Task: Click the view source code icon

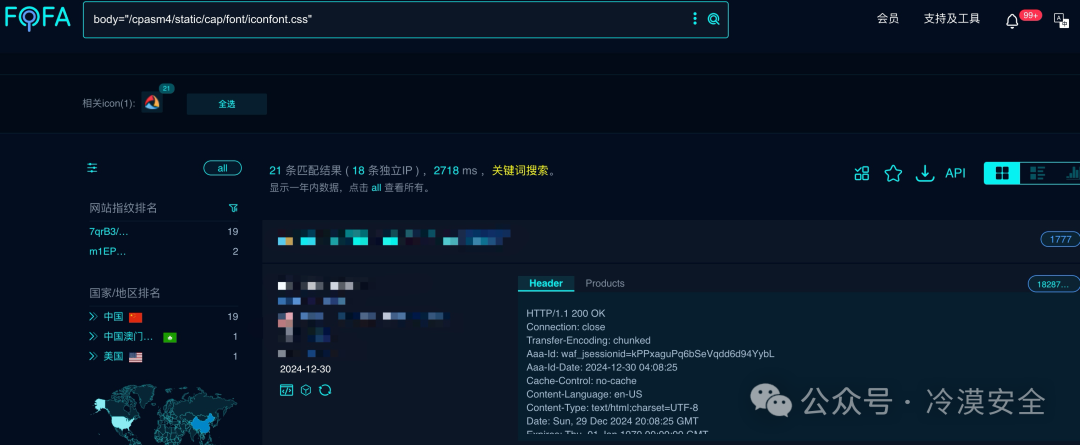Action: pos(286,390)
